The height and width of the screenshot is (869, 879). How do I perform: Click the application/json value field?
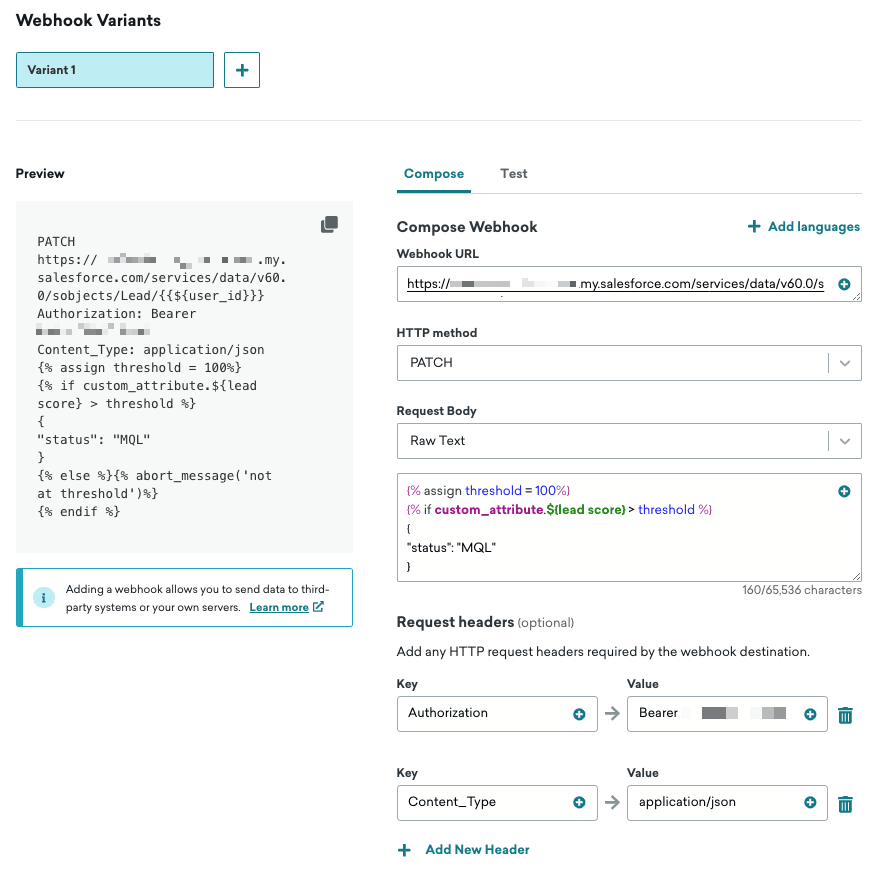pyautogui.click(x=727, y=803)
